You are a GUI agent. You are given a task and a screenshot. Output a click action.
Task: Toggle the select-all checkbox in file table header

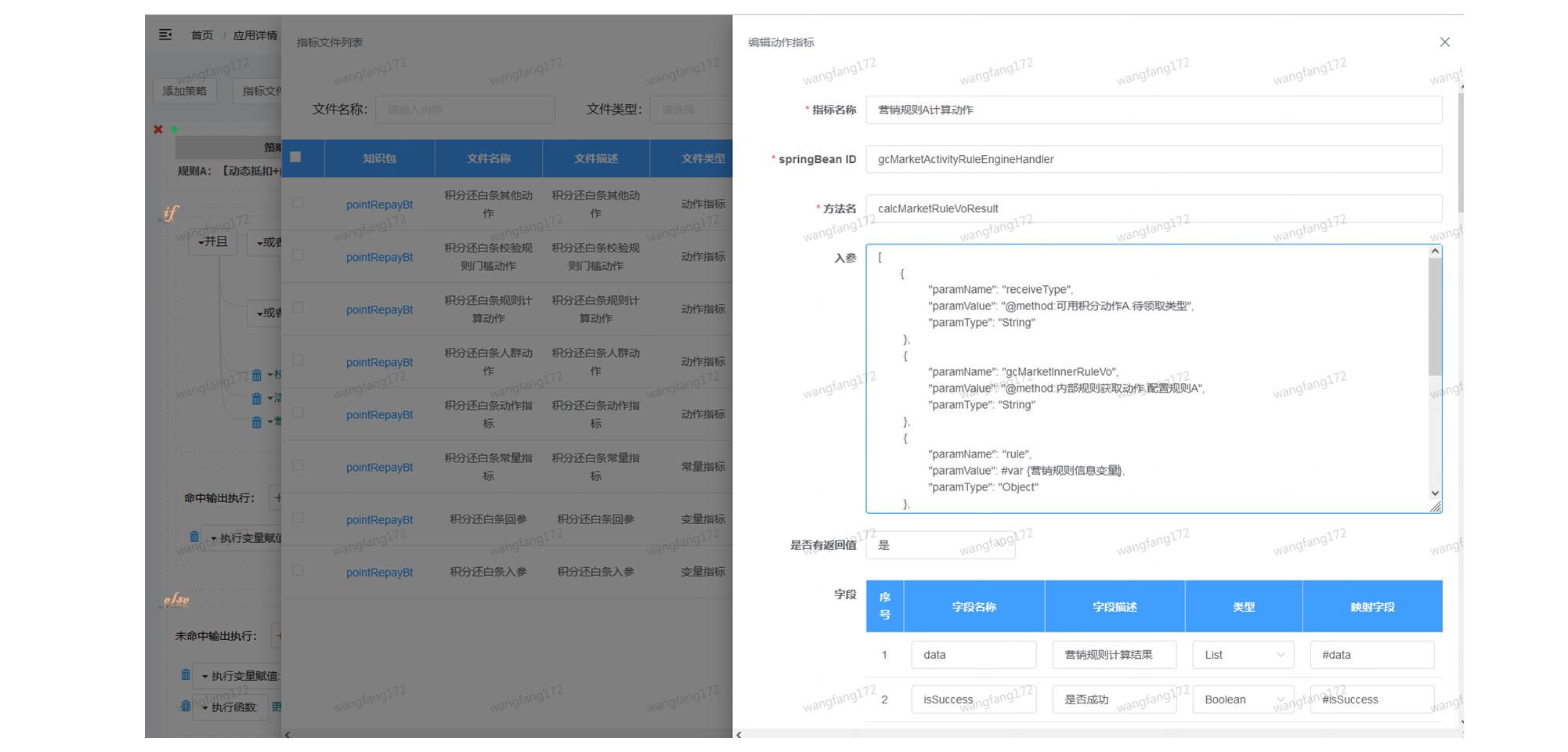(296, 157)
